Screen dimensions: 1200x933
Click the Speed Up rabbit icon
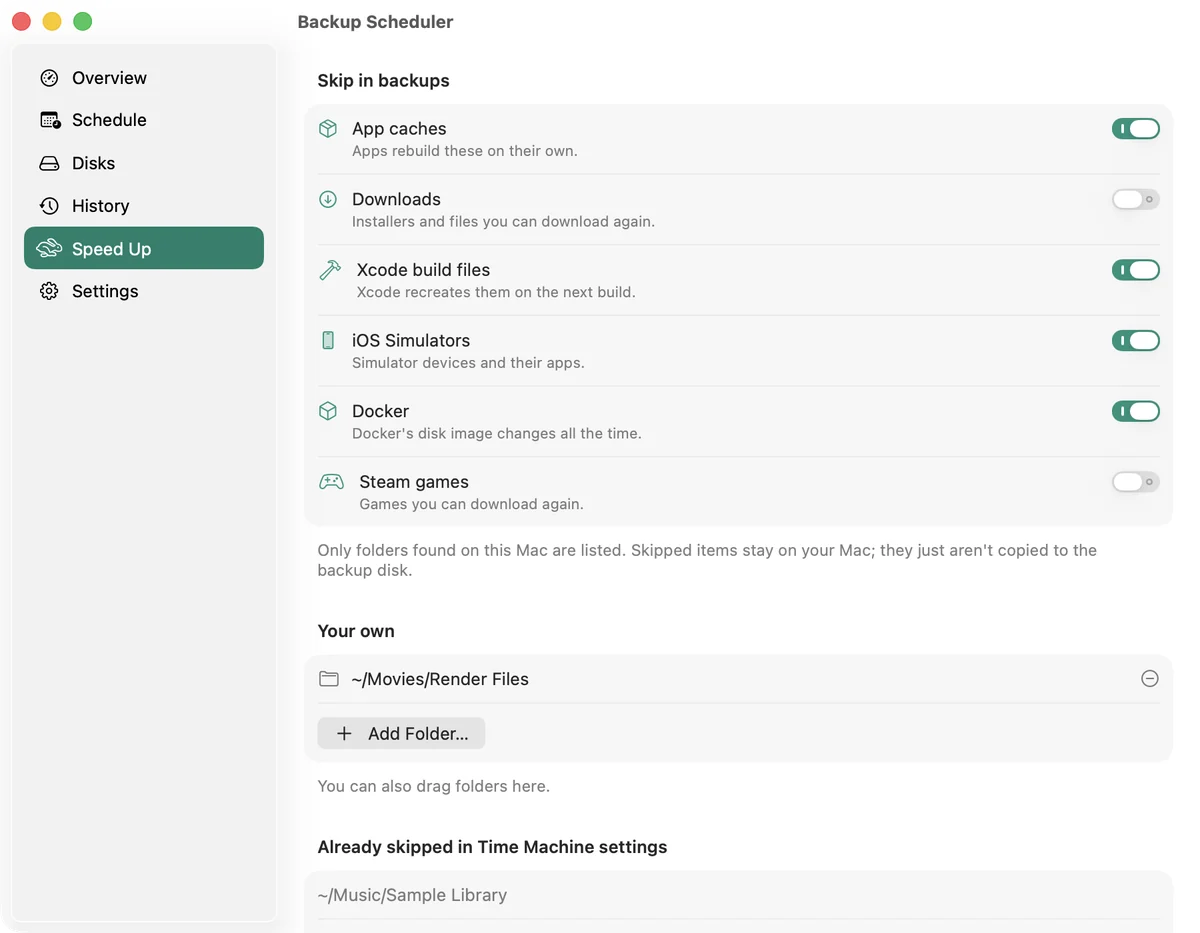pos(49,249)
